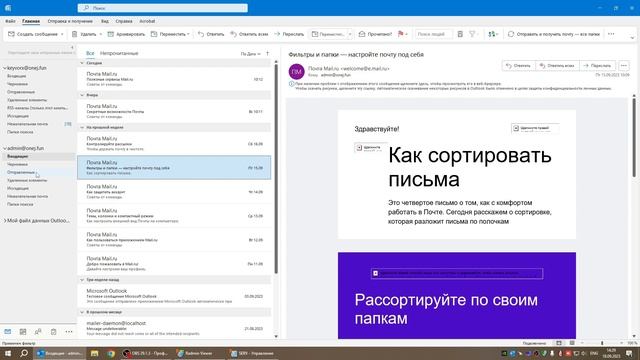The width and height of the screenshot is (640, 360).
Task: Click the filter email funnel icon
Action: pos(472,34)
